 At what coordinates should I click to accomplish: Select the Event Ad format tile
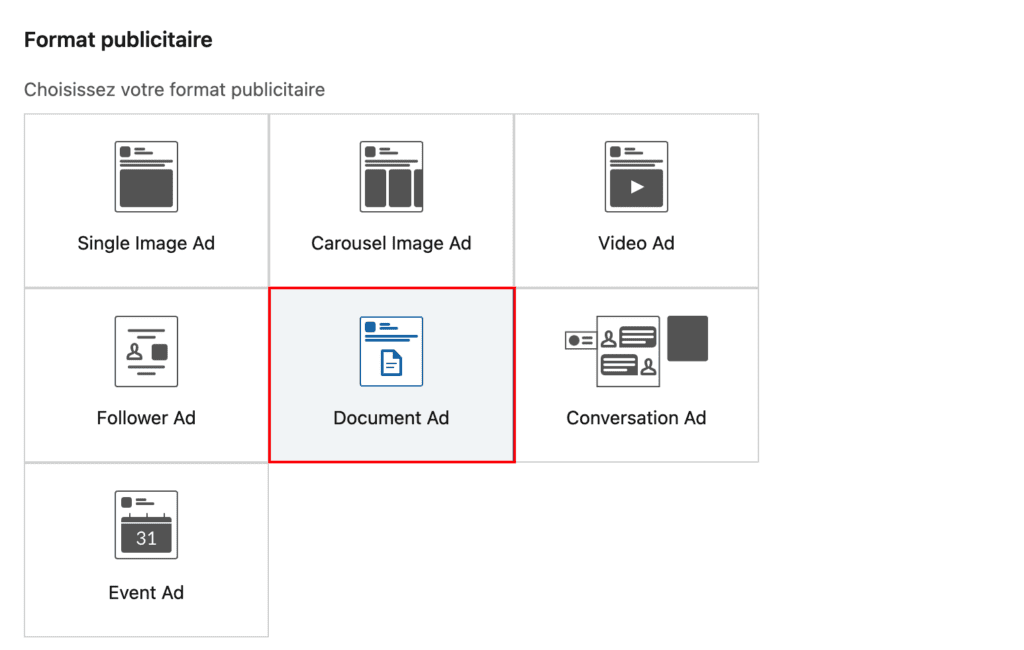click(146, 552)
